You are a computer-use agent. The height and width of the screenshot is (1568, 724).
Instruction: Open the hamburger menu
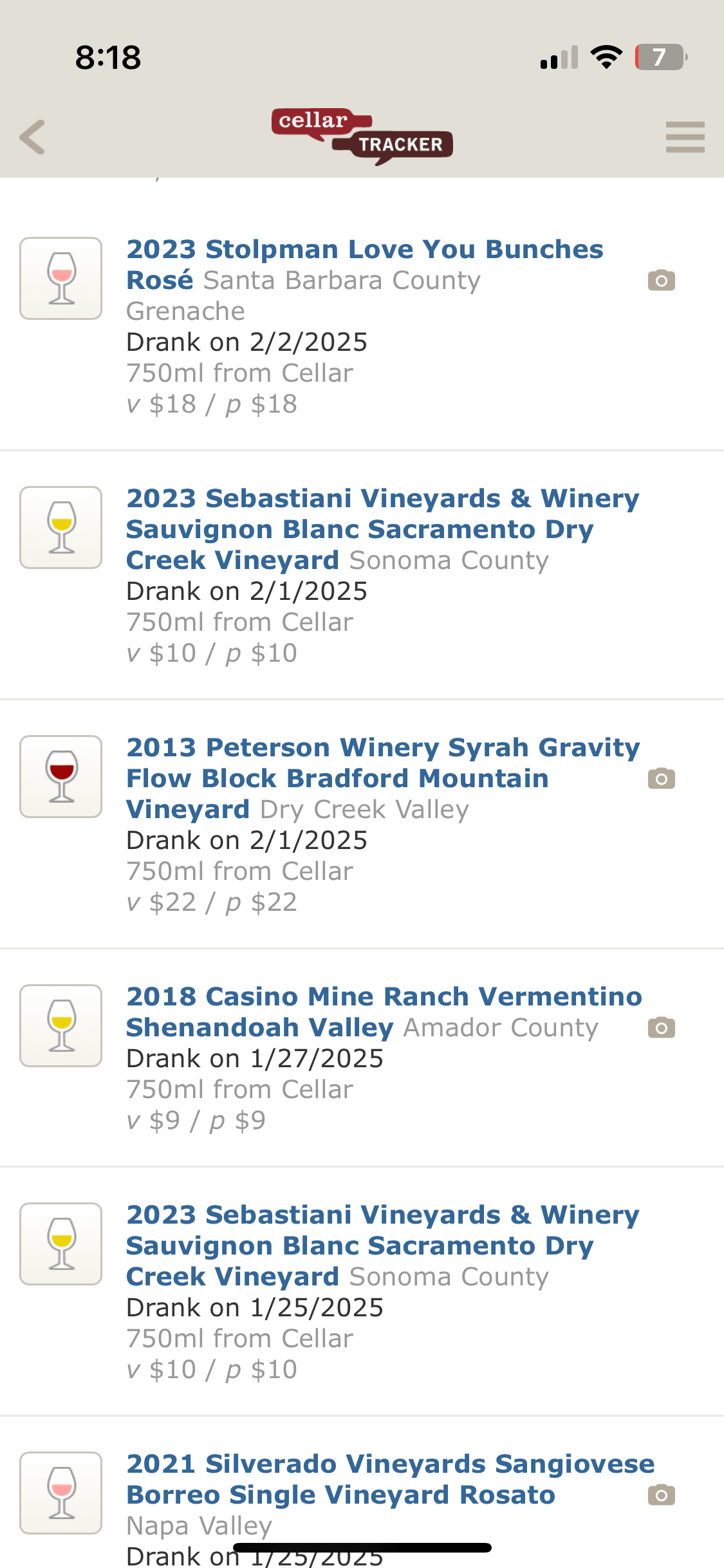coord(685,137)
